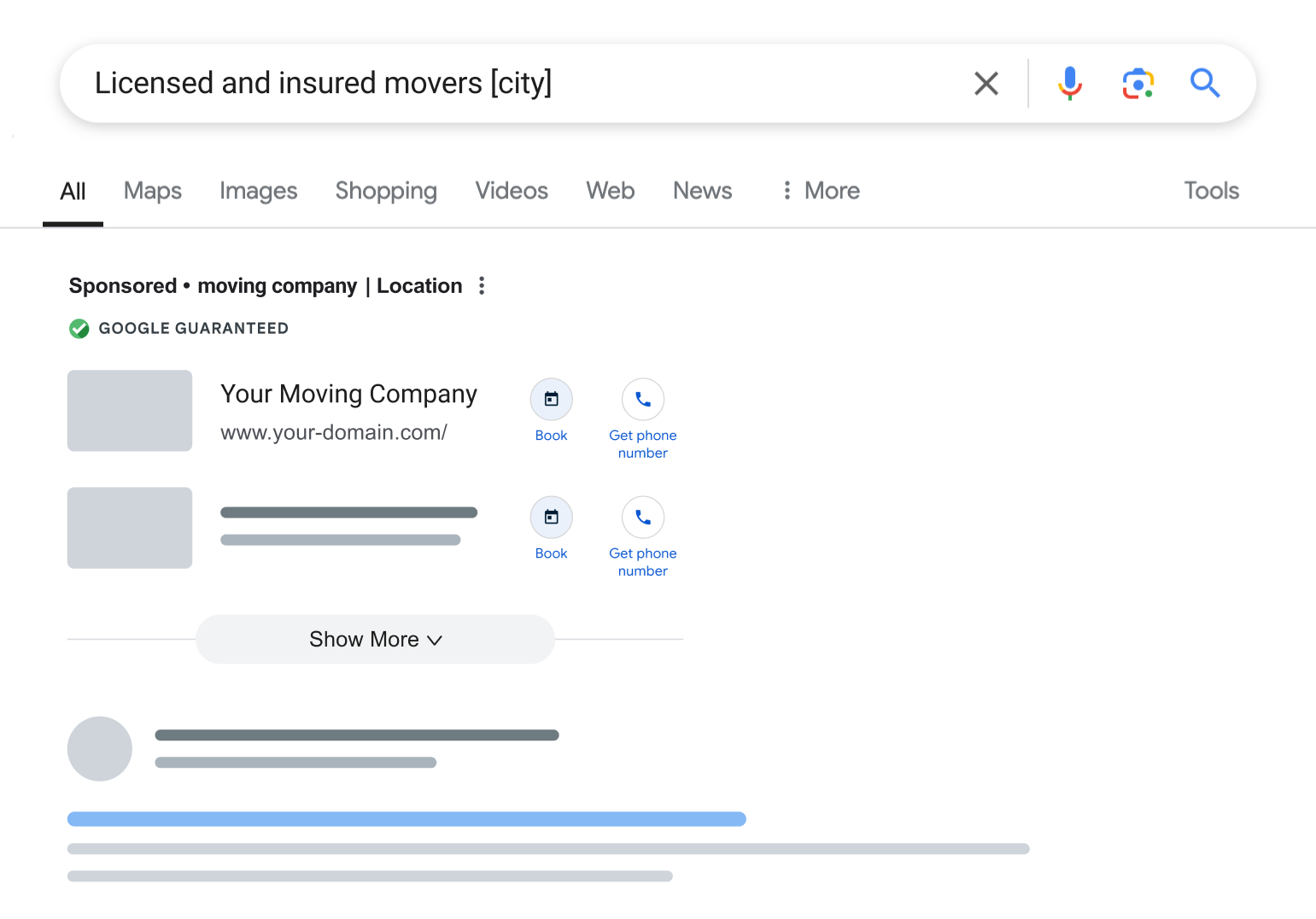The height and width of the screenshot is (919, 1316).
Task: Click into the search query text field
Action: tap(512, 84)
